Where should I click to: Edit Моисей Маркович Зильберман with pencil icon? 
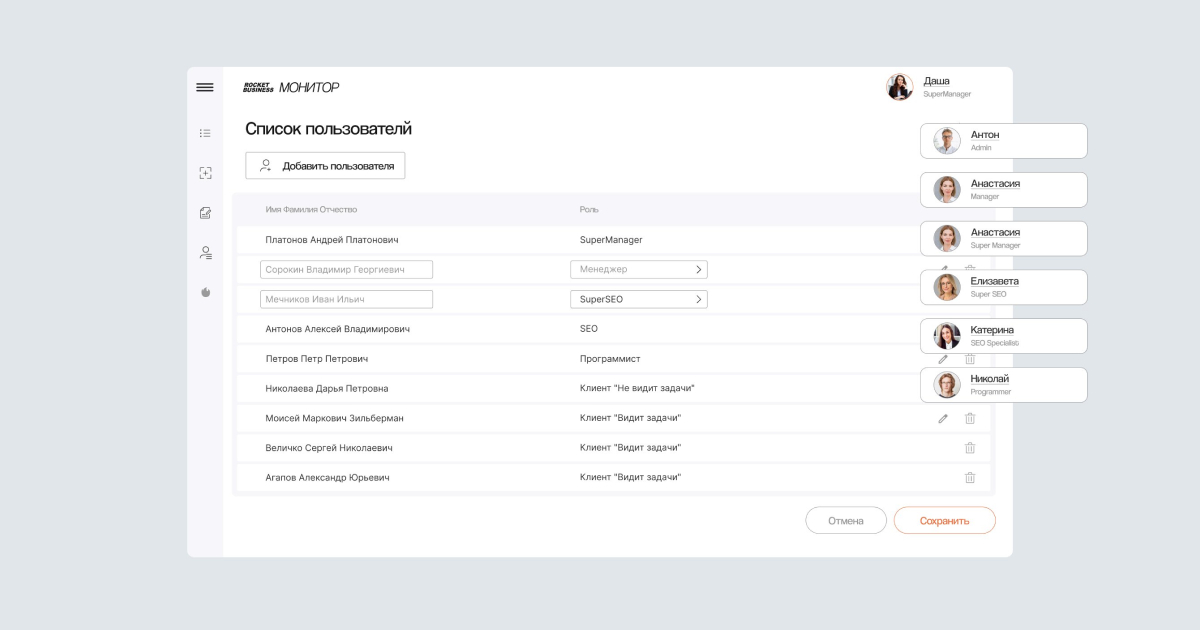[943, 418]
